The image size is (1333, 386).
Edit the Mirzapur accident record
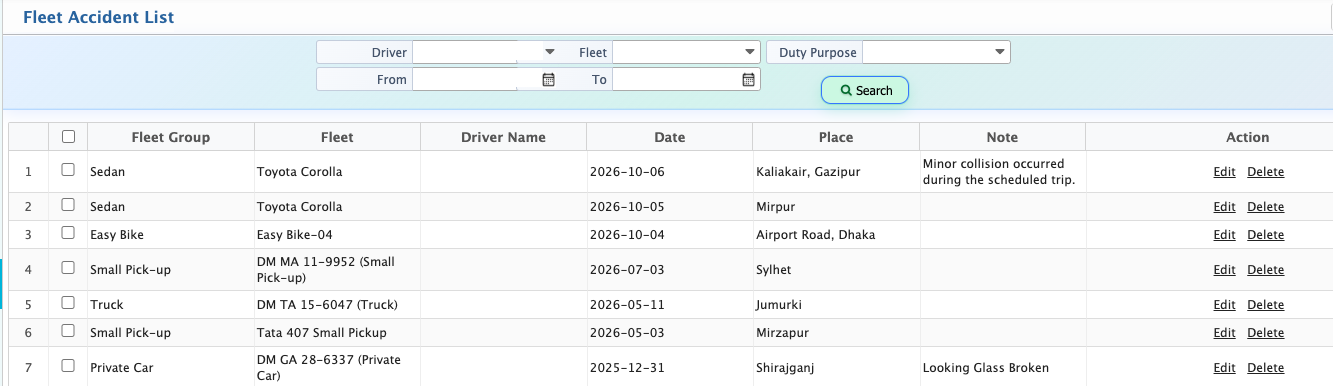(1224, 333)
